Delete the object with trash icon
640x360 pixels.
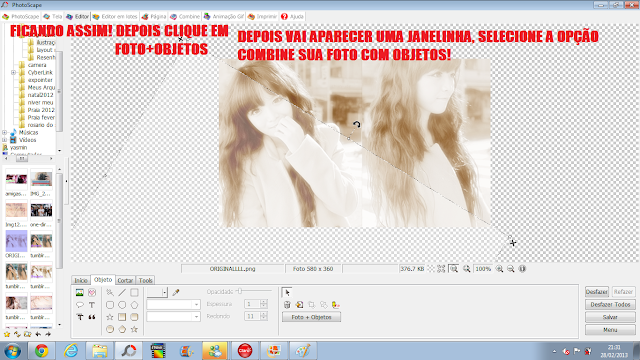(x=287, y=305)
